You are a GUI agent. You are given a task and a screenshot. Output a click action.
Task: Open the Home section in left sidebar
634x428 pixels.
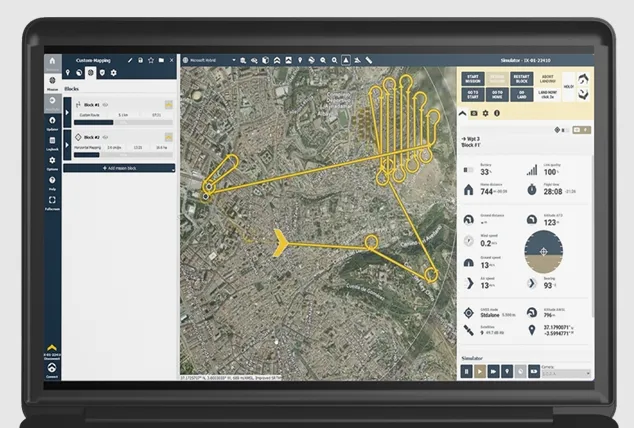coord(53,63)
